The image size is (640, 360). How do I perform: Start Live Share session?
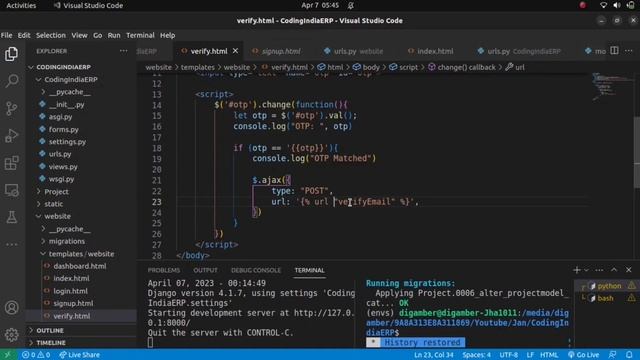tap(80, 355)
